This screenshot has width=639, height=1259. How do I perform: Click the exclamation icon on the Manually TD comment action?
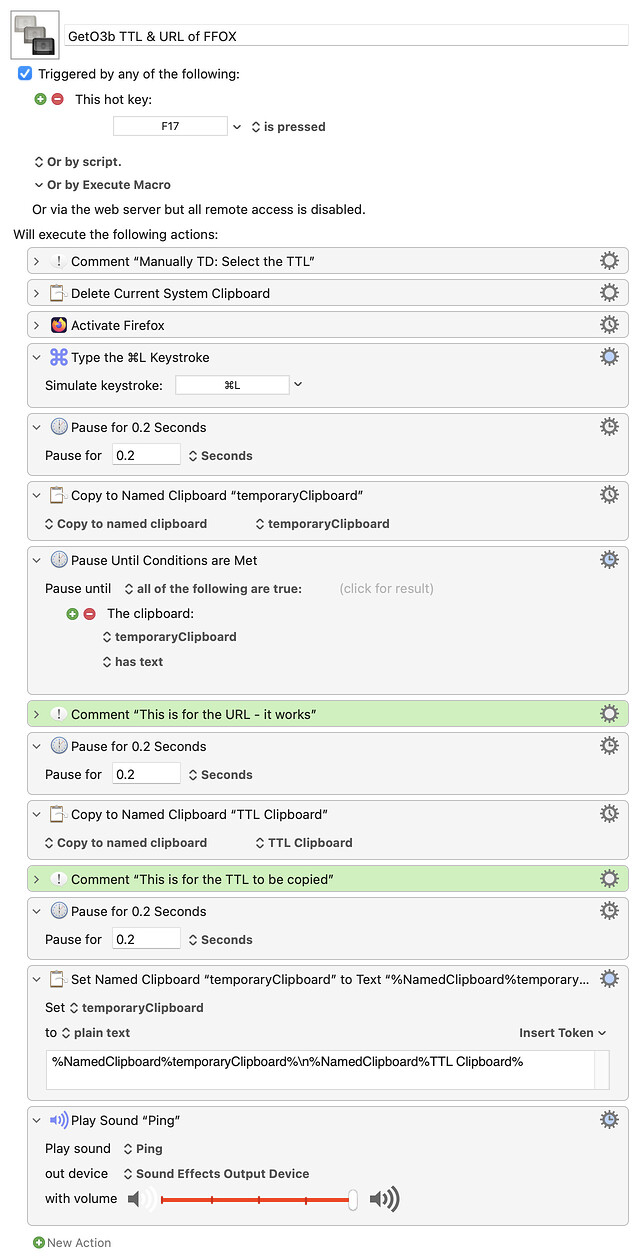(x=58, y=260)
